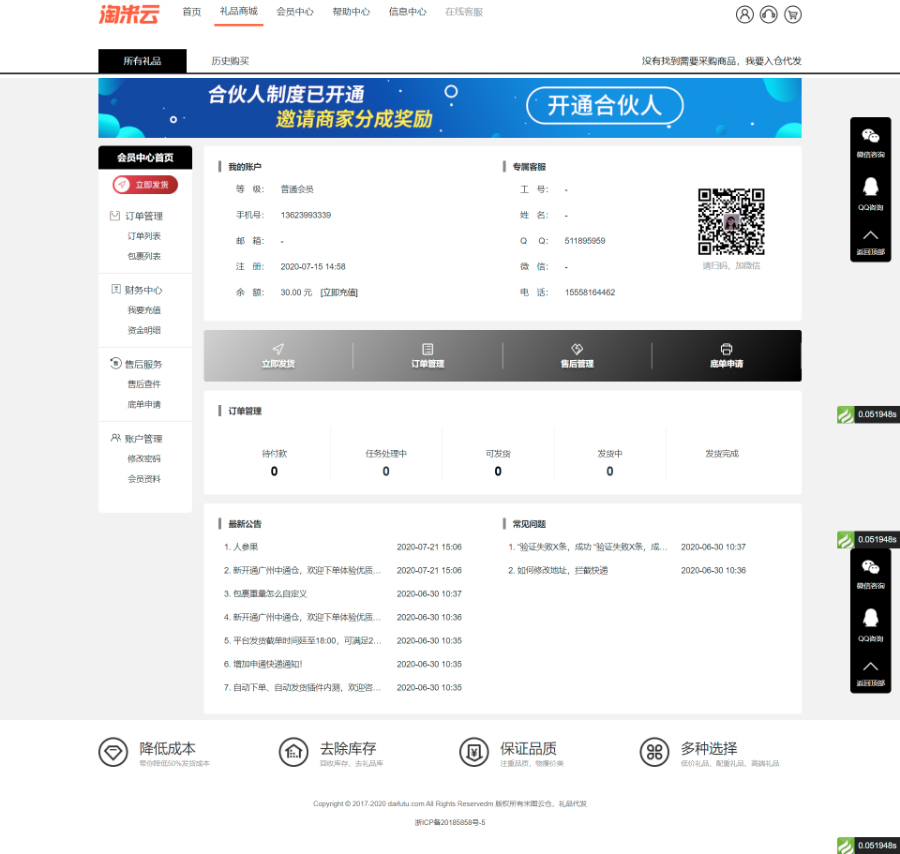Image resolution: width=900 pixels, height=854 pixels.
Task: Switch to the 历史购买 tab
Action: [x=230, y=61]
